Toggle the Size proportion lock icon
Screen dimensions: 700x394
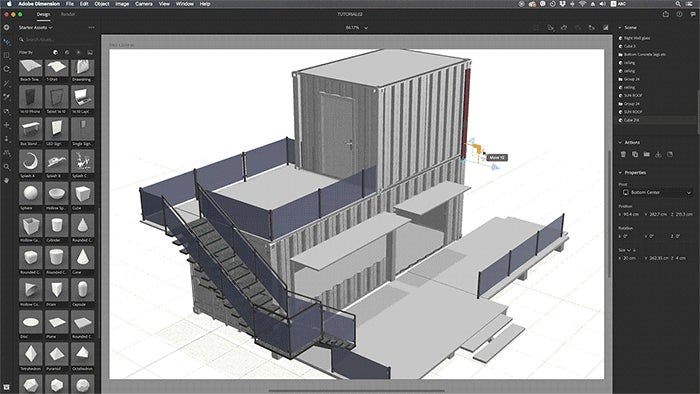click(x=634, y=250)
